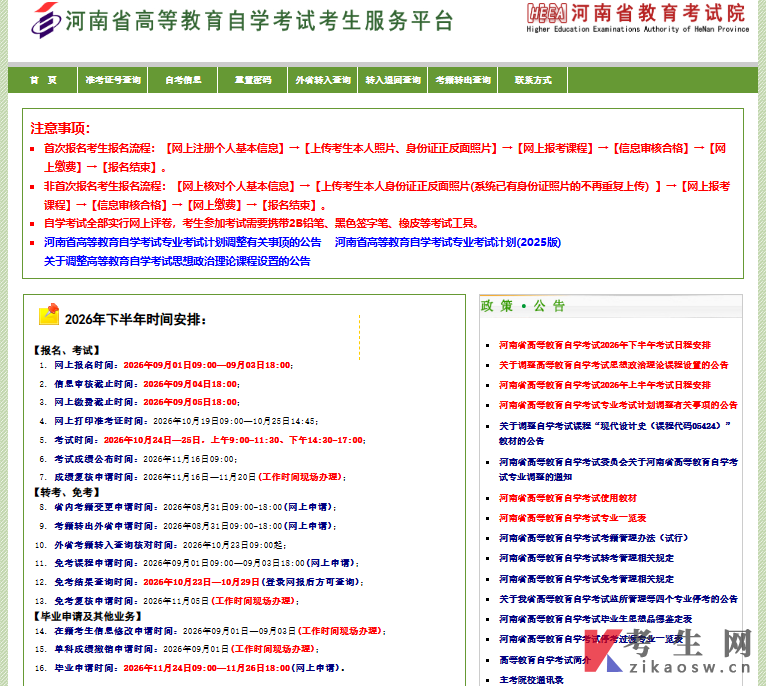Click row 8 省内考籍变更申请时间 entry
Viewport: 766px width, 686px height.
click(188, 508)
